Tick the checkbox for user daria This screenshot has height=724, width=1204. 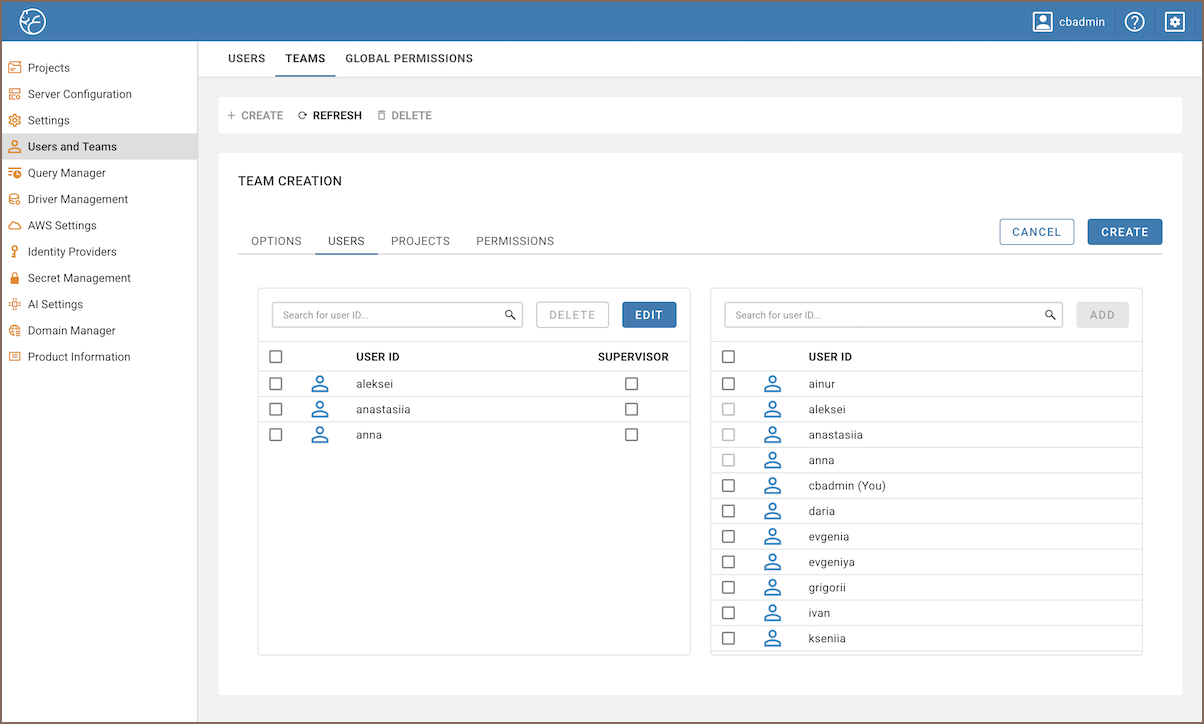point(728,511)
